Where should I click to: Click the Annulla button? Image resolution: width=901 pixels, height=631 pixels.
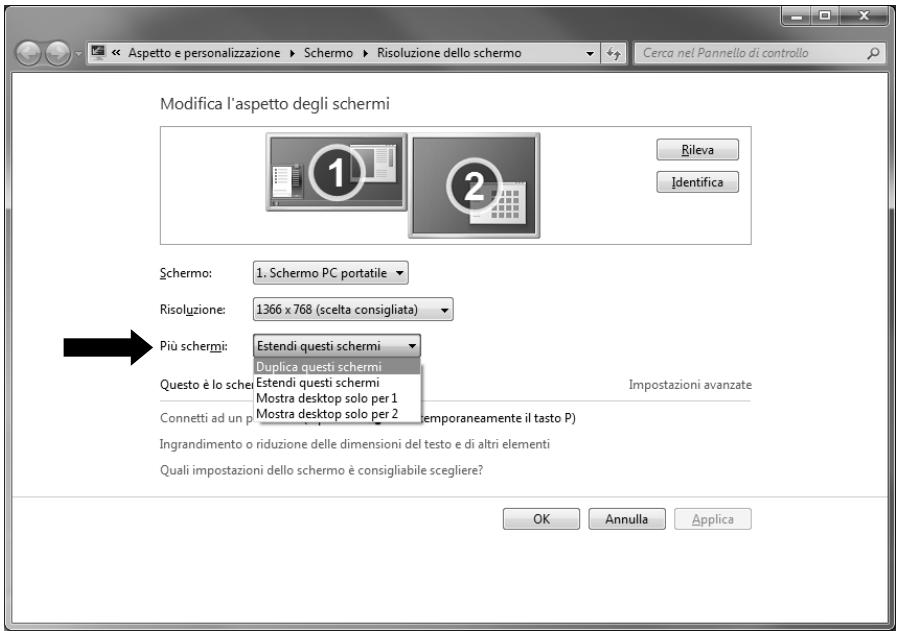point(627,519)
